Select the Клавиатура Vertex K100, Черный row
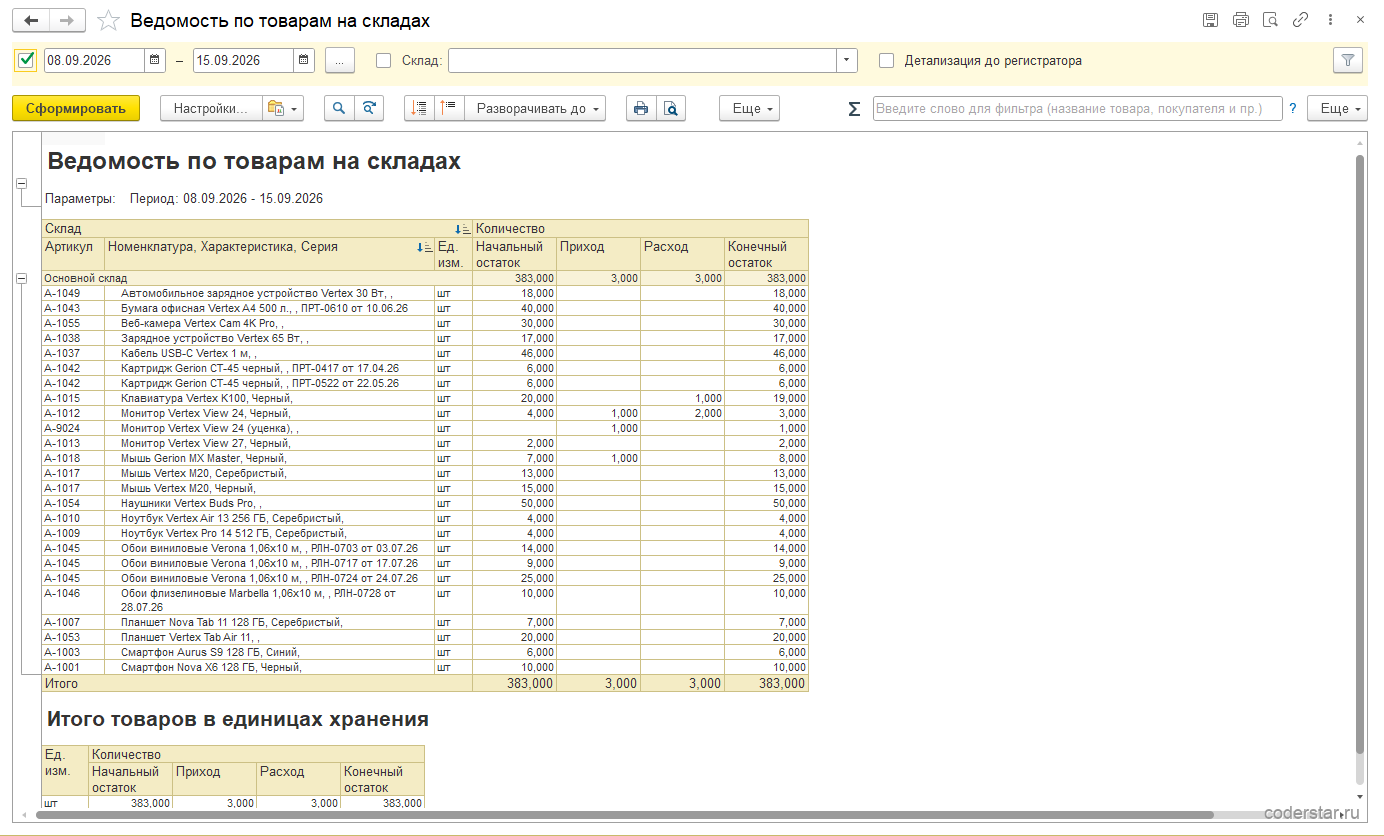The height and width of the screenshot is (836, 1384). (425, 398)
